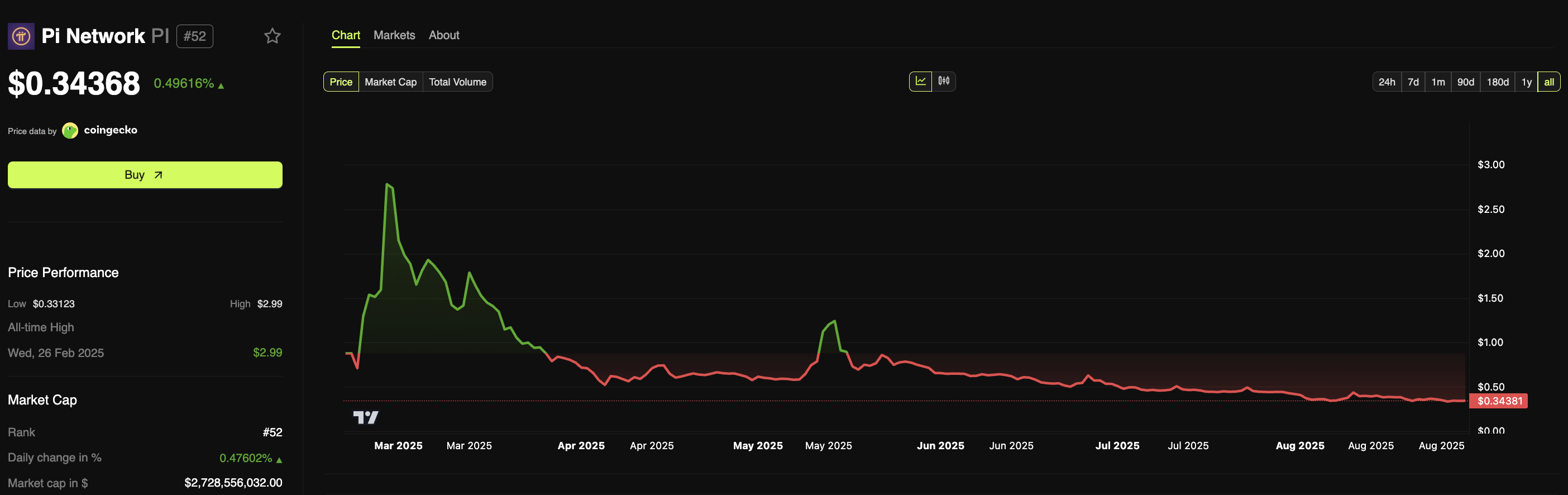
Task: Click the red $0.34381 price label
Action: point(1499,401)
